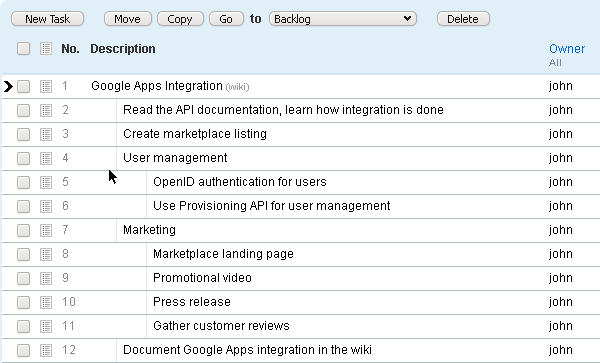Open the notes icon for task 9

point(46,278)
